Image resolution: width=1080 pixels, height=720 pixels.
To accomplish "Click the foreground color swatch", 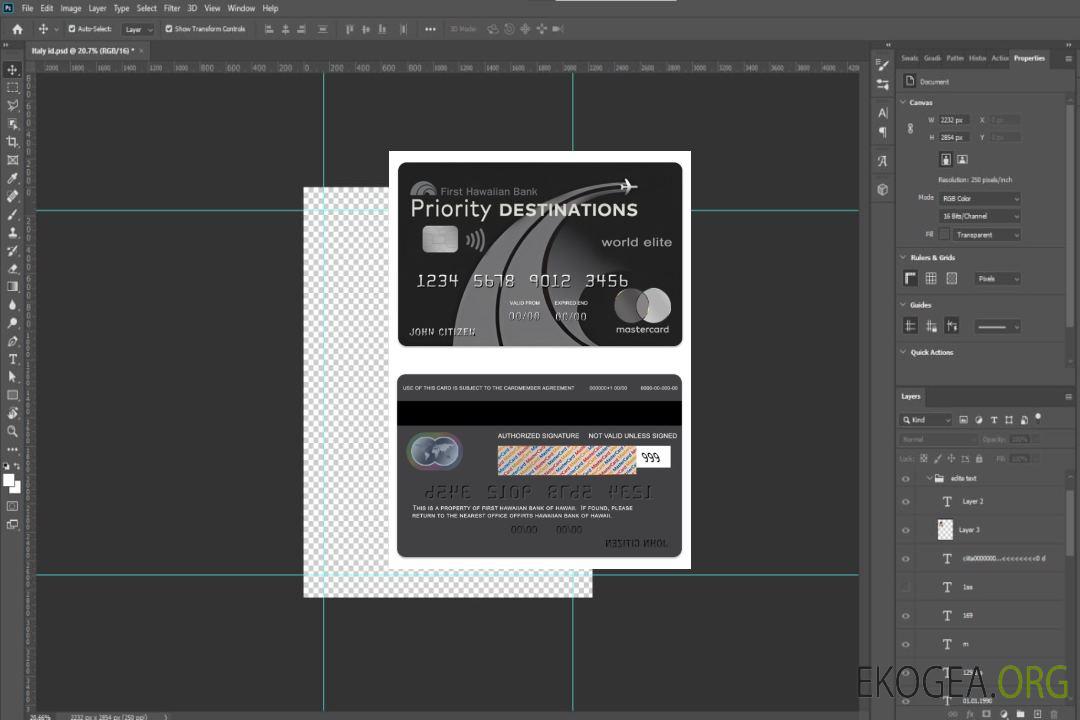I will click(x=9, y=480).
